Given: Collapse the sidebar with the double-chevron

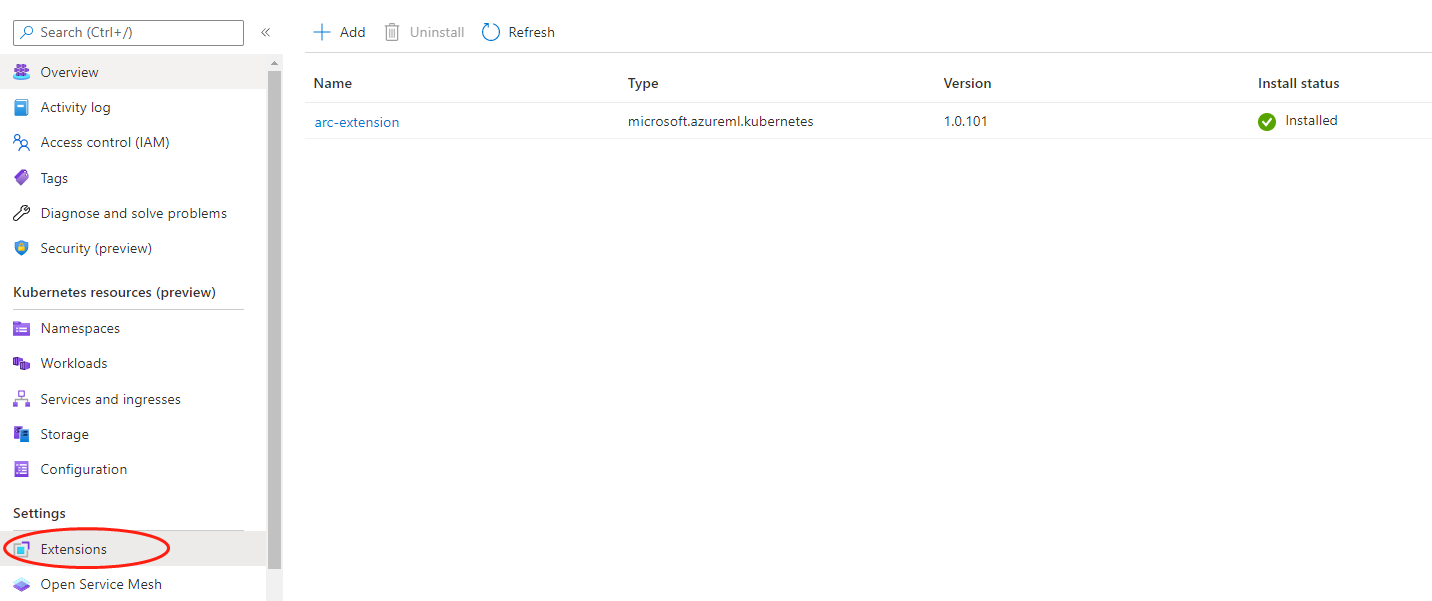Looking at the screenshot, I should point(265,31).
